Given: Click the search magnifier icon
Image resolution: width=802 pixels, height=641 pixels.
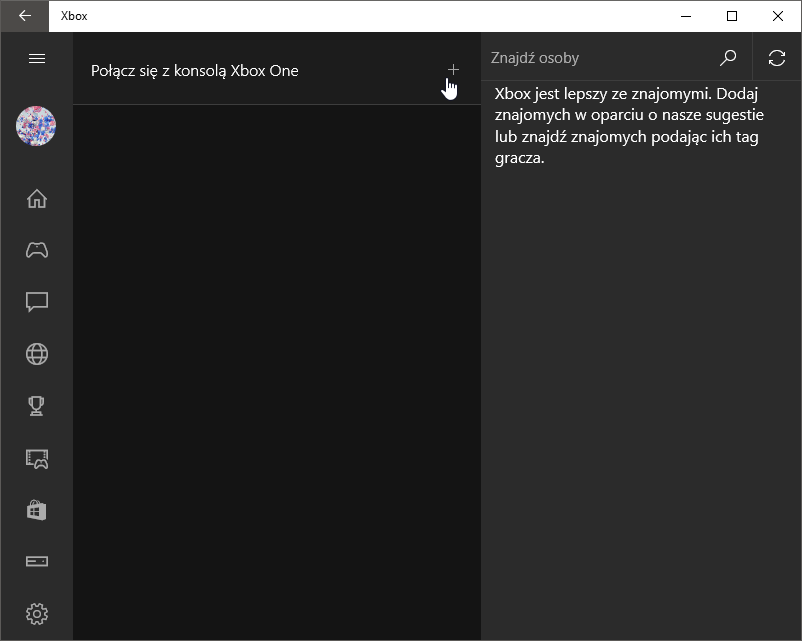Looking at the screenshot, I should point(728,58).
